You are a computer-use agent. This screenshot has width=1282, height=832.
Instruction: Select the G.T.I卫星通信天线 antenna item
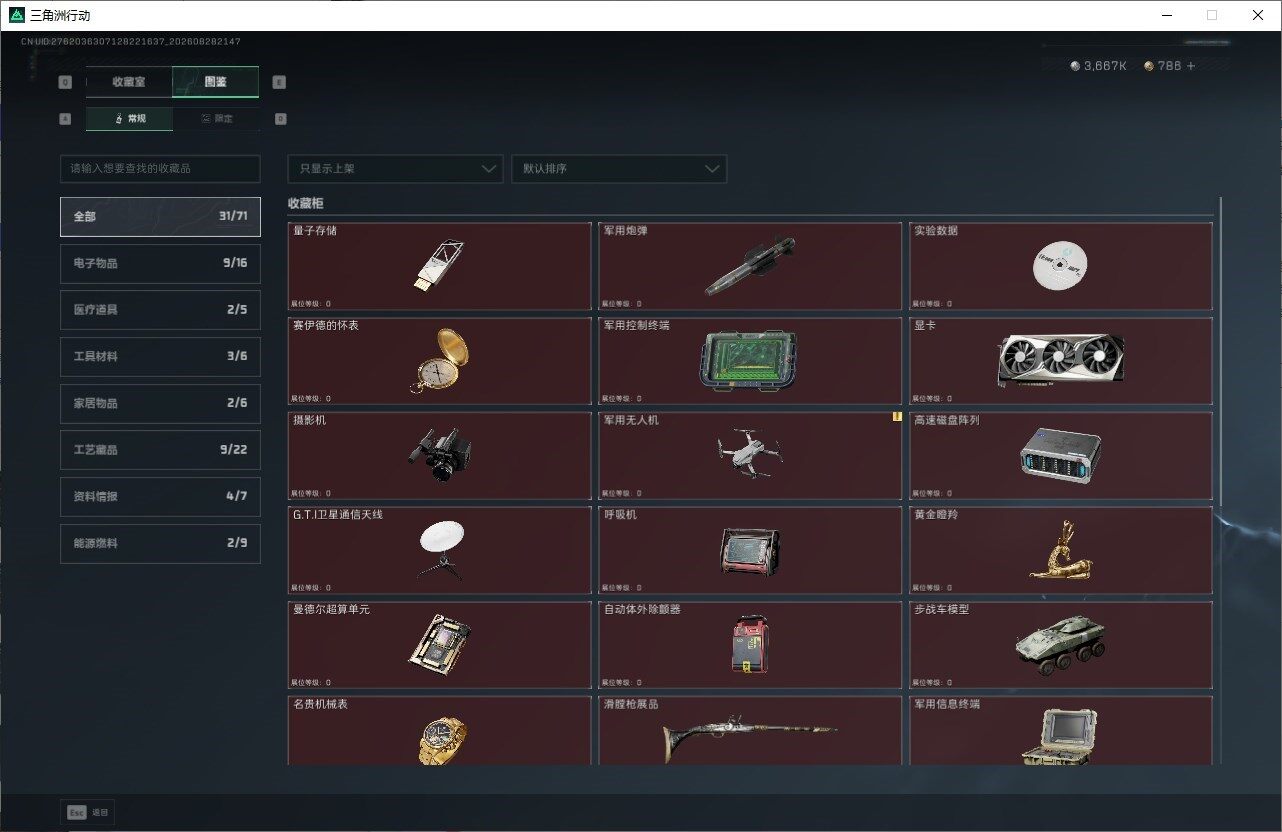439,550
